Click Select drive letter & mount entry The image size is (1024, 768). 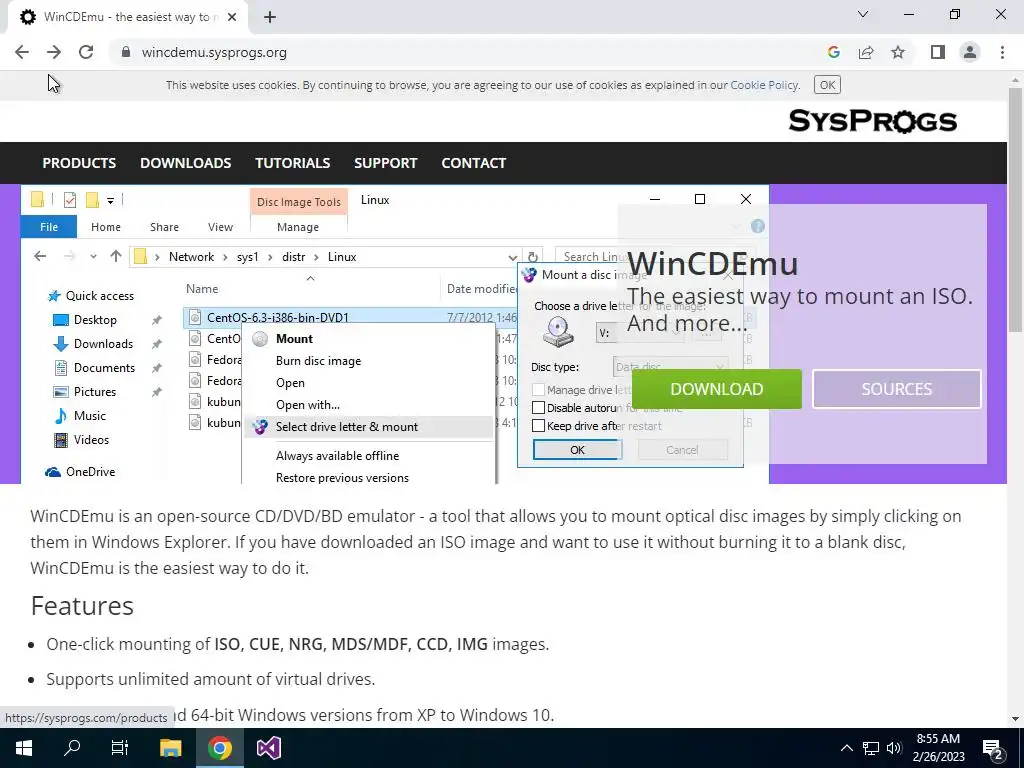346,426
